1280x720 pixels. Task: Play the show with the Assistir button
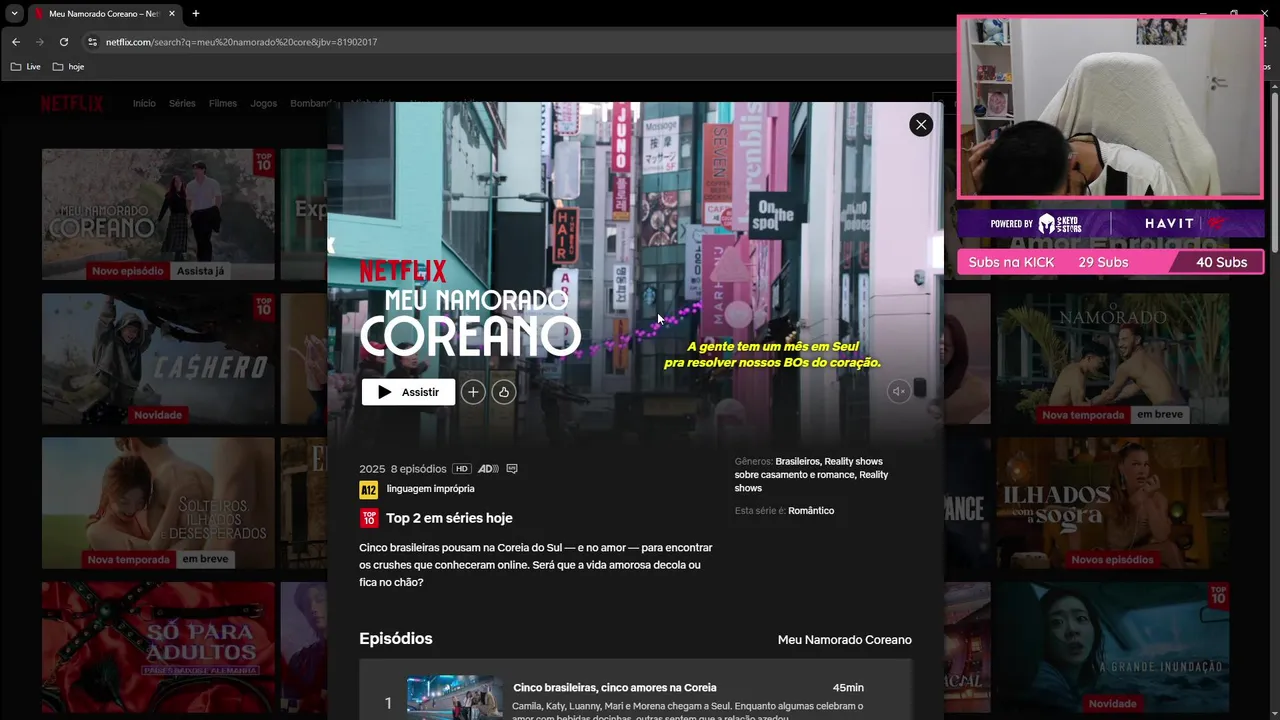[x=408, y=392]
